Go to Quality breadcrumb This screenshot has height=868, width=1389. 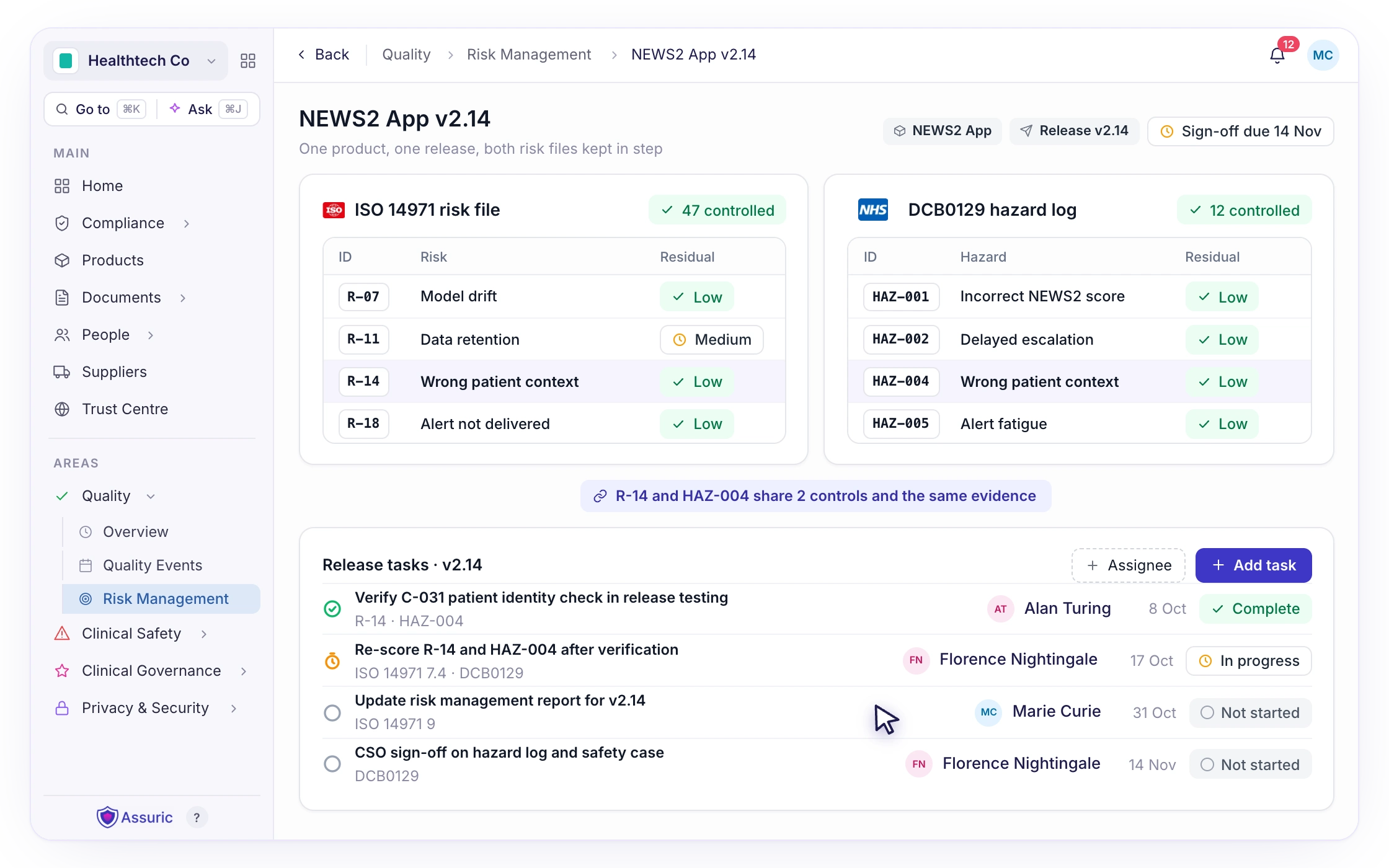pos(406,55)
